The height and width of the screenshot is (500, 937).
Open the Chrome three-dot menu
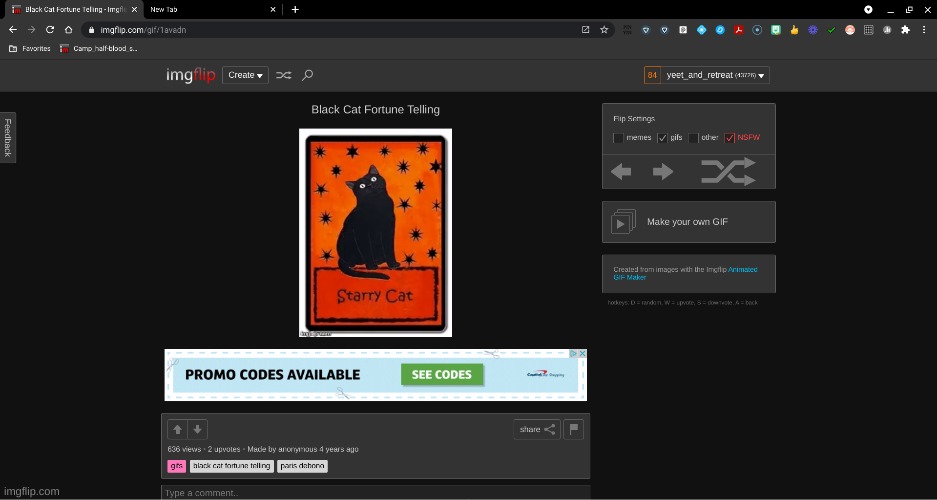click(924, 30)
